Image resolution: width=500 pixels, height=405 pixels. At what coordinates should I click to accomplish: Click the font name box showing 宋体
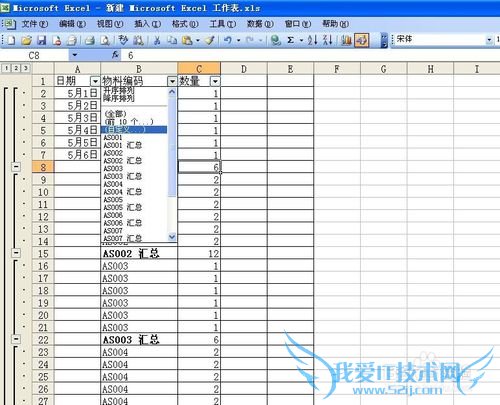(x=439, y=40)
